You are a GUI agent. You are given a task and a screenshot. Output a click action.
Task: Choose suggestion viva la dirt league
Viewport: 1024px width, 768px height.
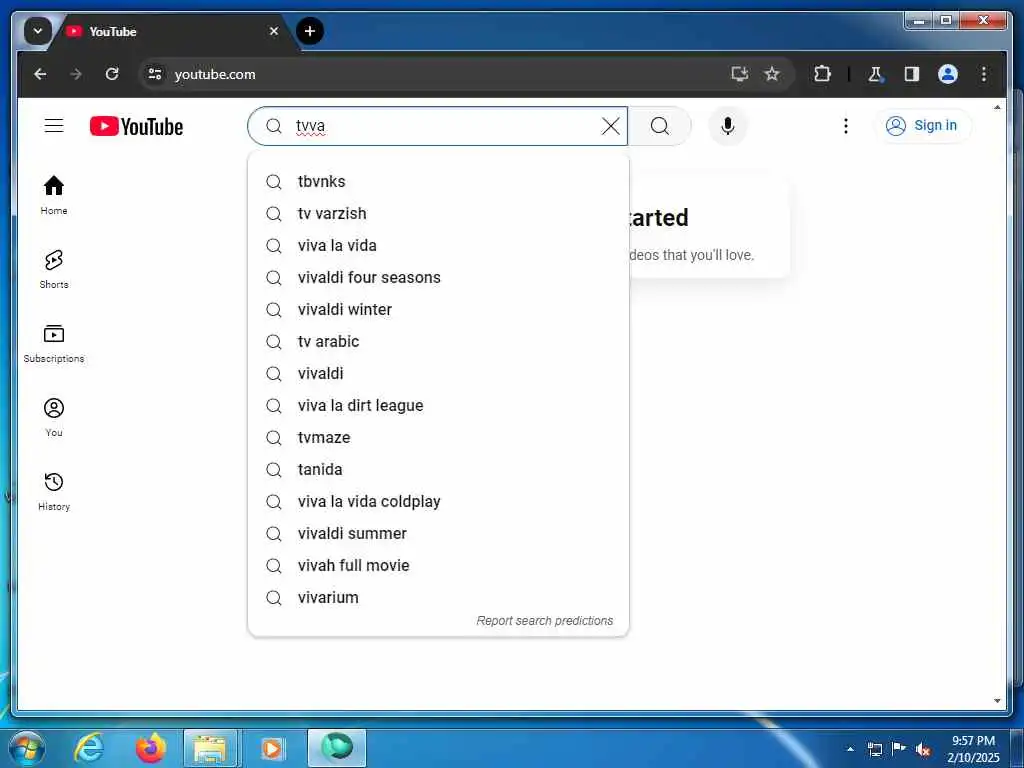[x=438, y=406]
